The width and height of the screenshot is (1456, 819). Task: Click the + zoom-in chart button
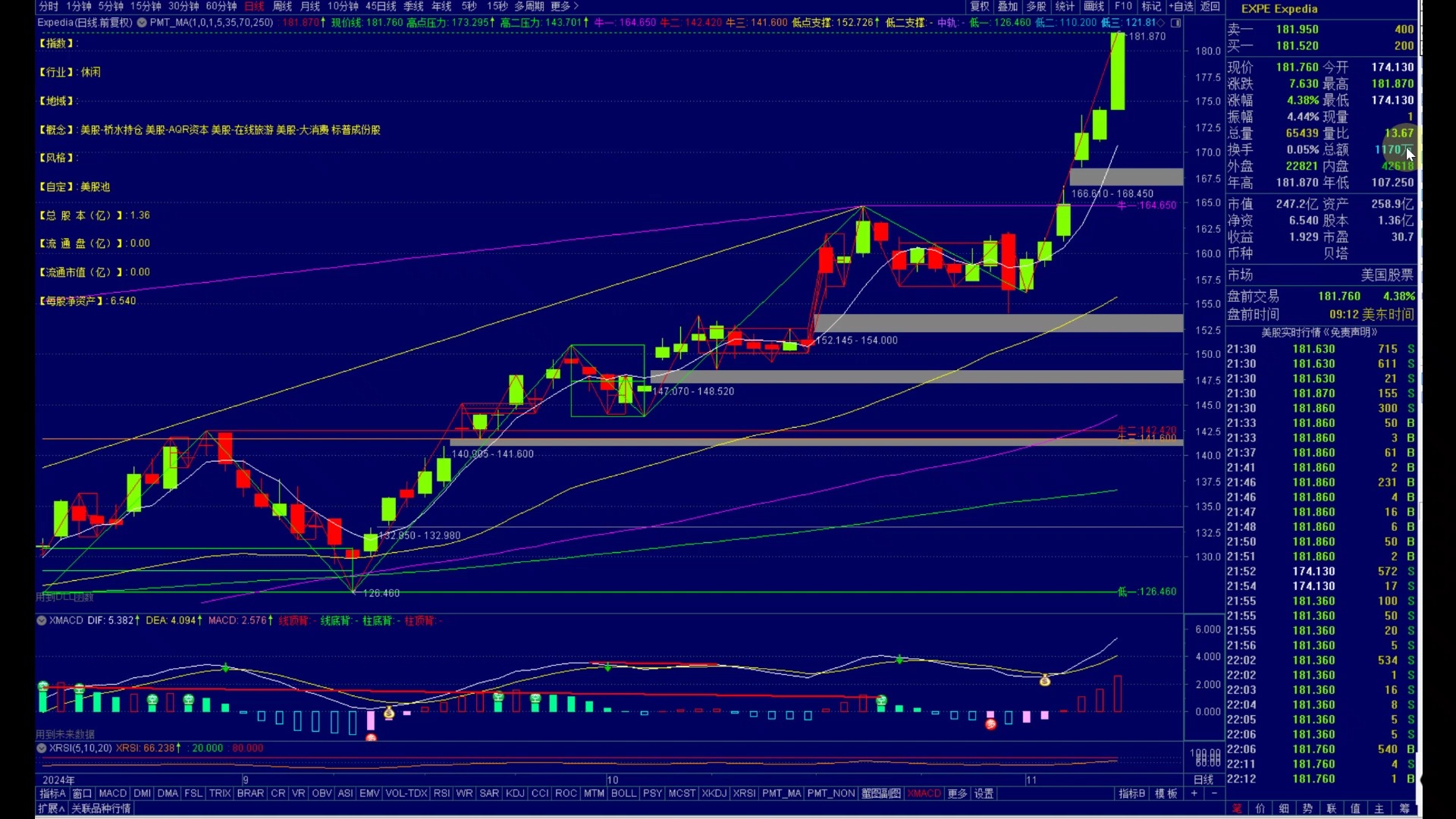click(1194, 793)
